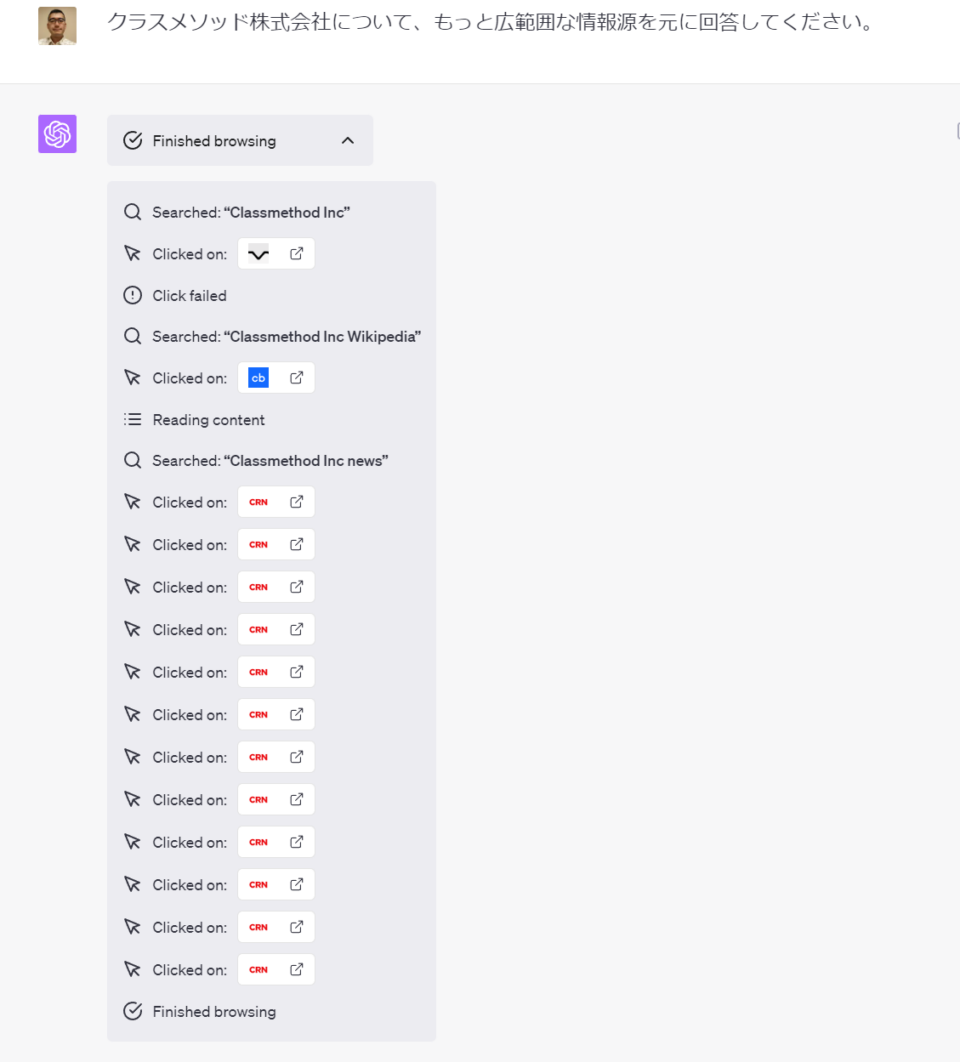Open the first clicked source with black chevron logo

tap(258, 254)
